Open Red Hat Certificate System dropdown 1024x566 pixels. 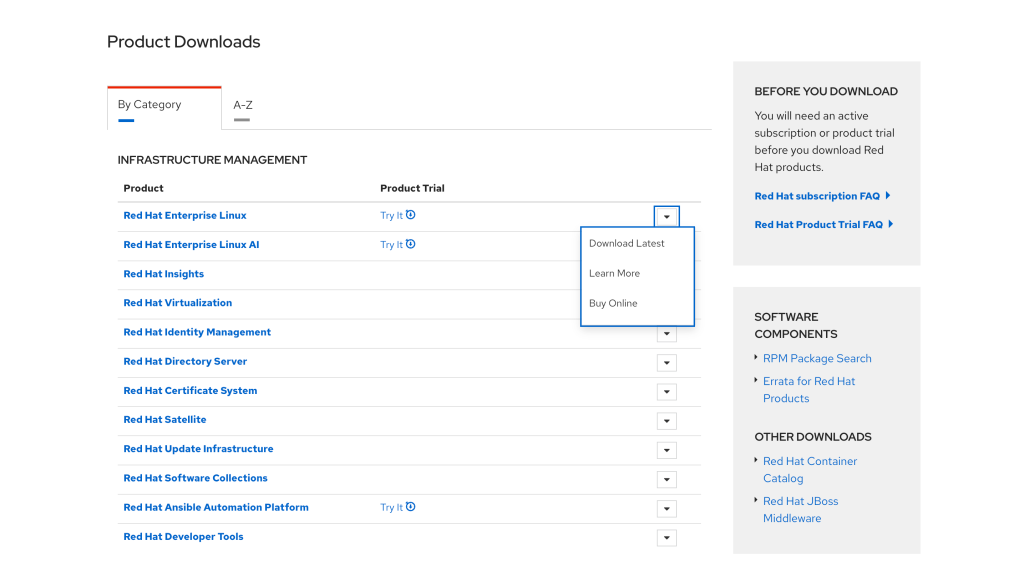[x=666, y=392]
